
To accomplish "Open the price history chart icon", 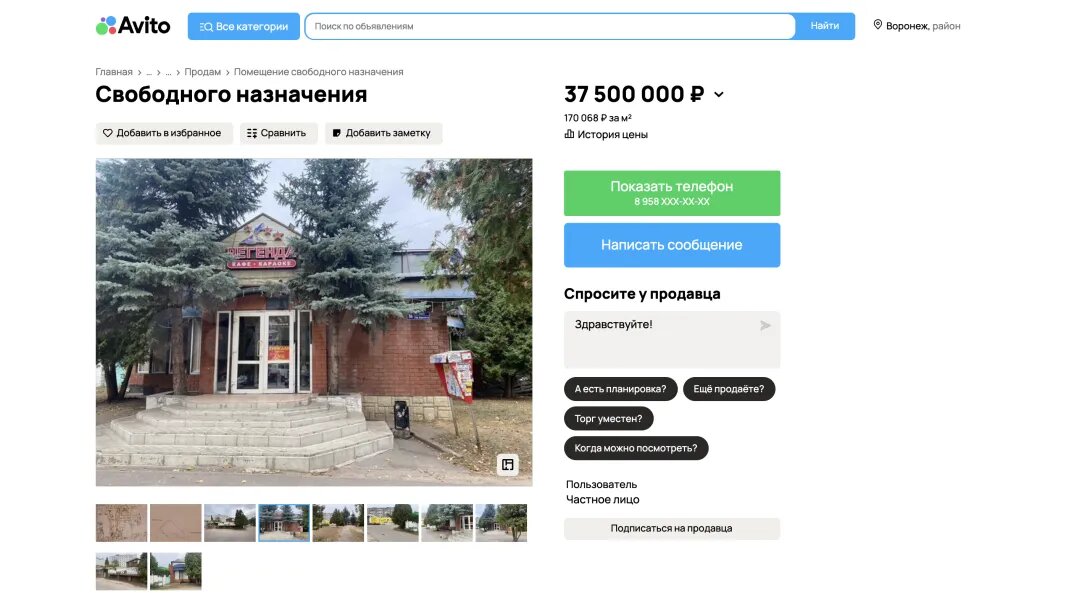I will point(569,134).
